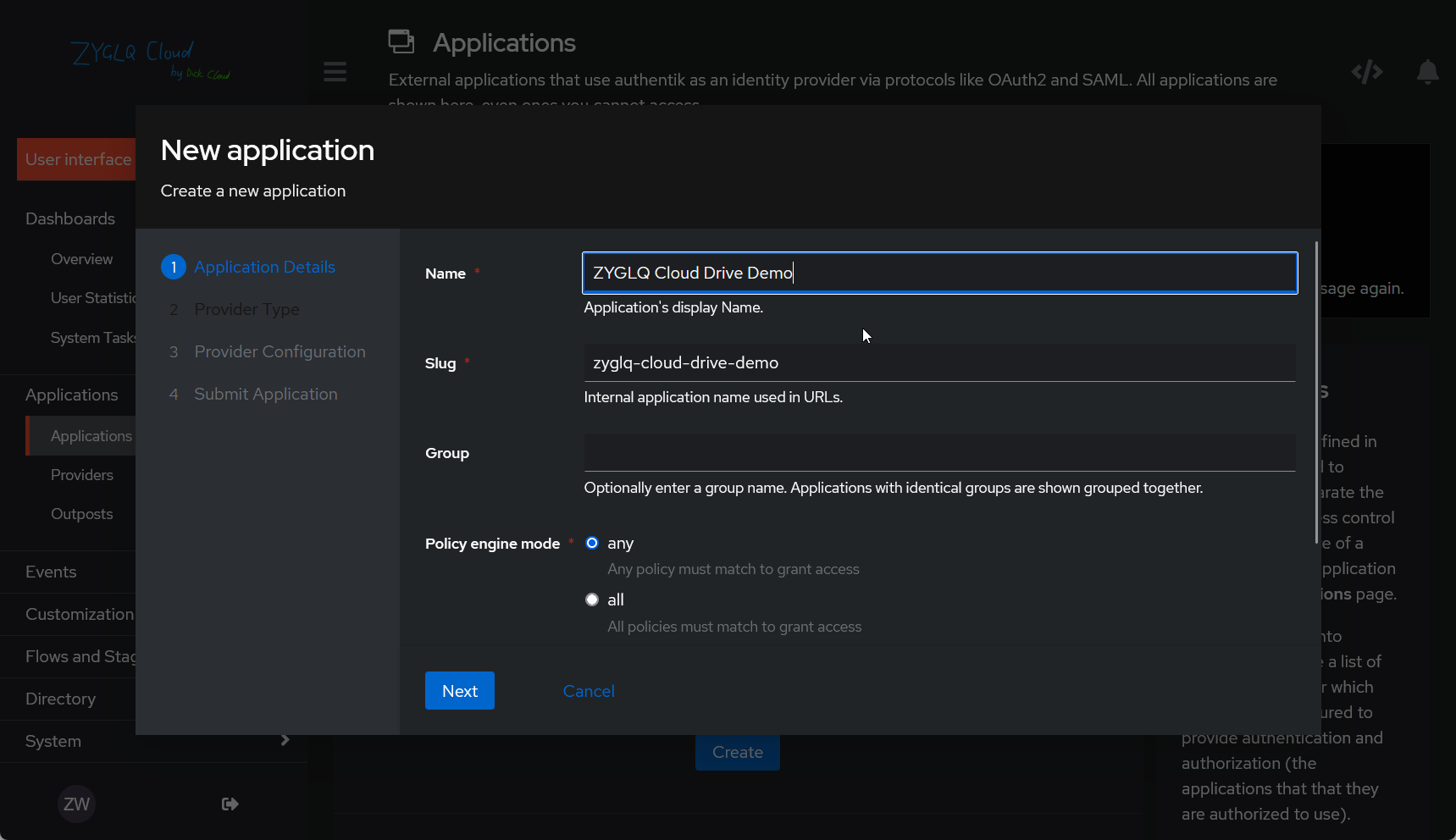Click 'All policies must match to grant access'
Screen dimensions: 1456x840
pos(734,627)
